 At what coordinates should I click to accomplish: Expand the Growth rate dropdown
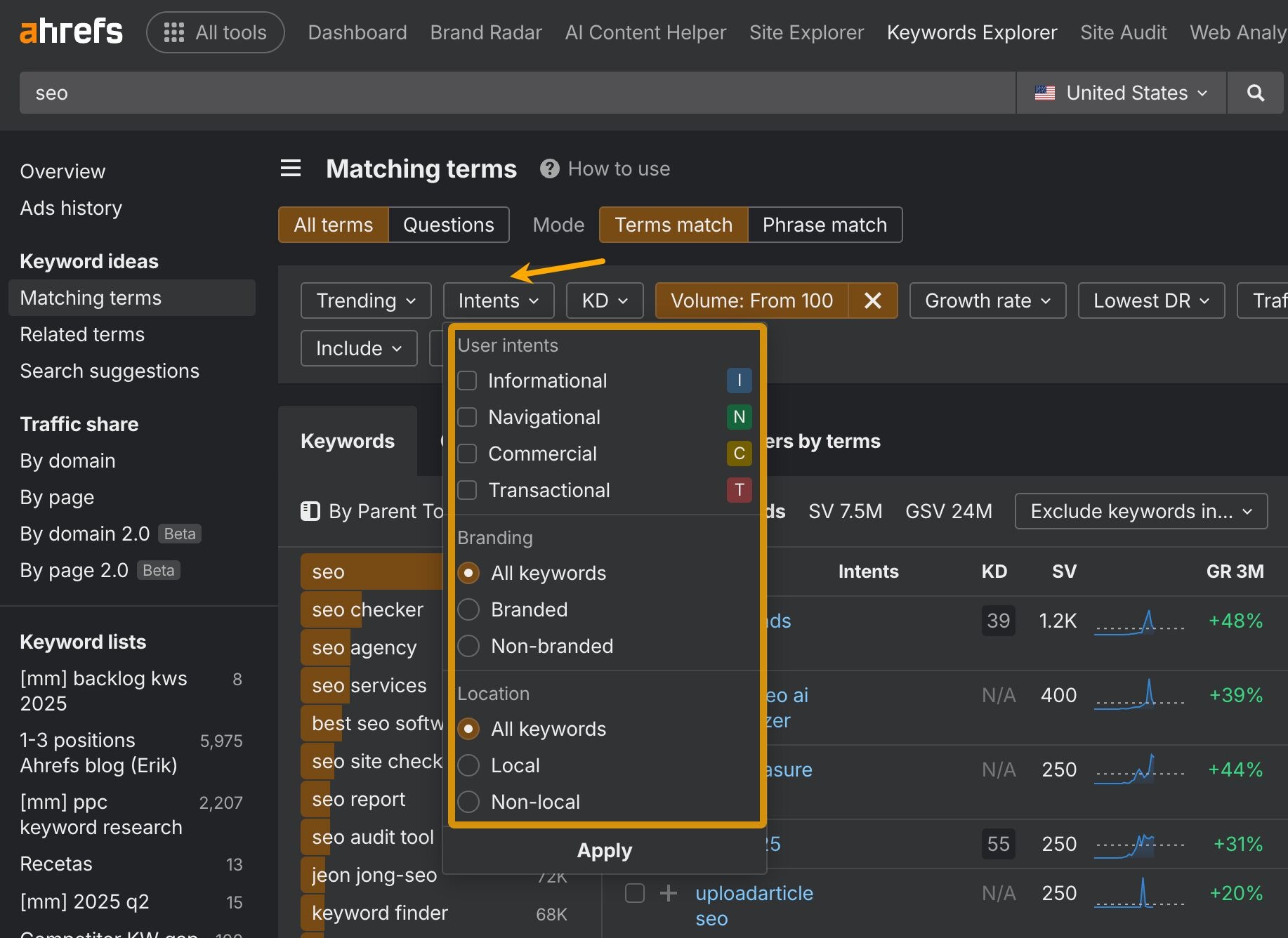[x=987, y=300]
